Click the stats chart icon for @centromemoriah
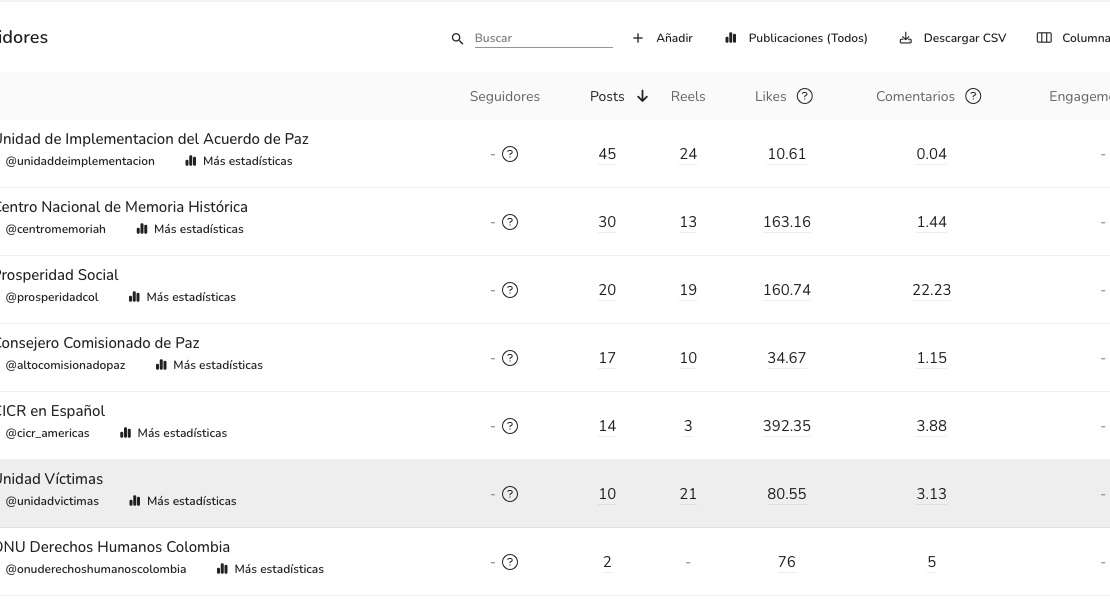The width and height of the screenshot is (1110, 600). [x=142, y=229]
